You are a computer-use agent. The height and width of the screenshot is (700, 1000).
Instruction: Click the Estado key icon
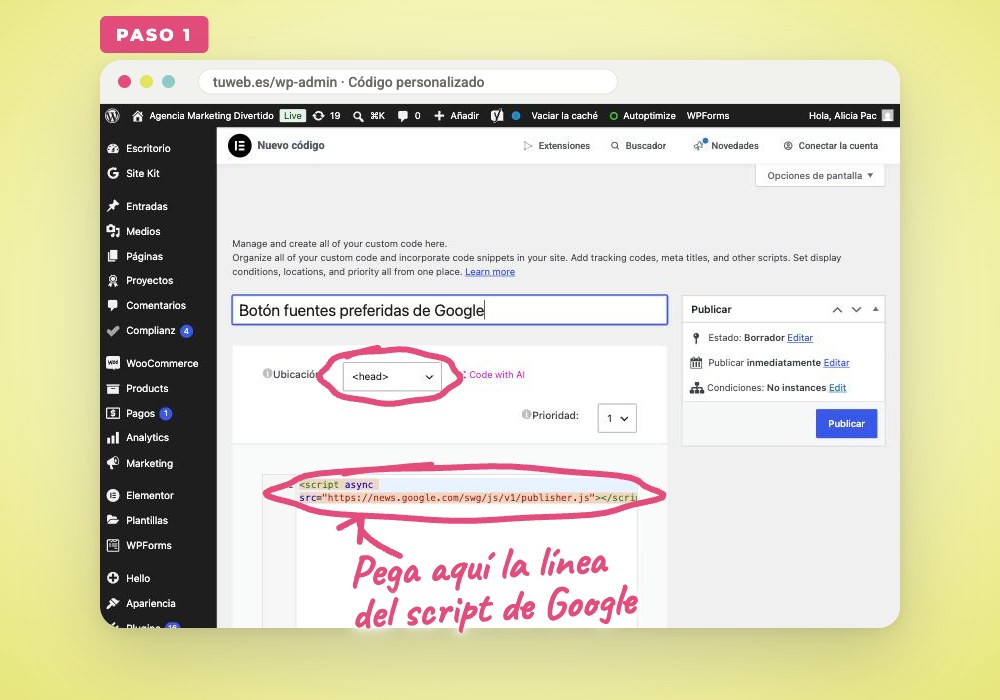(x=696, y=338)
